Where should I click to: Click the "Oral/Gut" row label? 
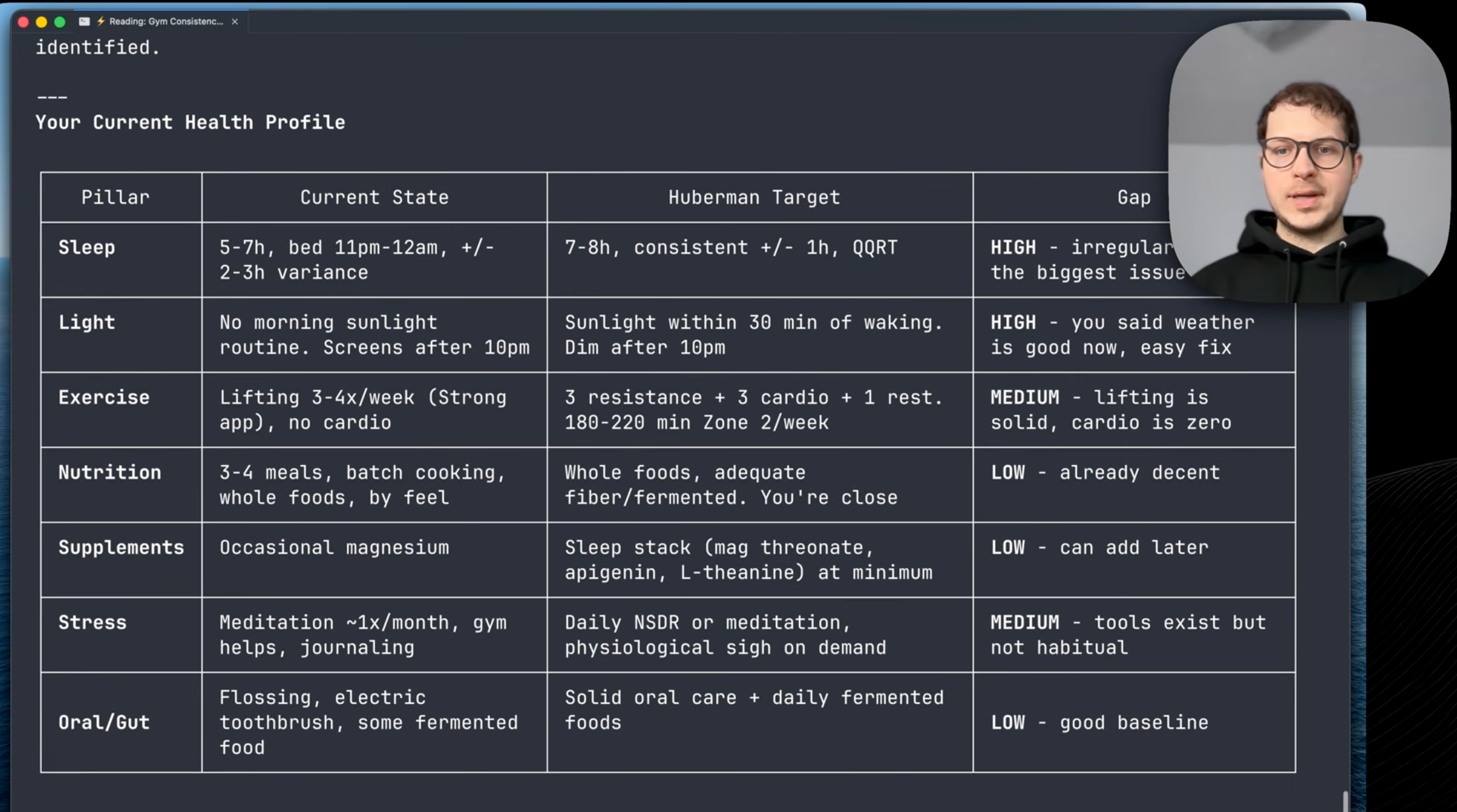(104, 722)
